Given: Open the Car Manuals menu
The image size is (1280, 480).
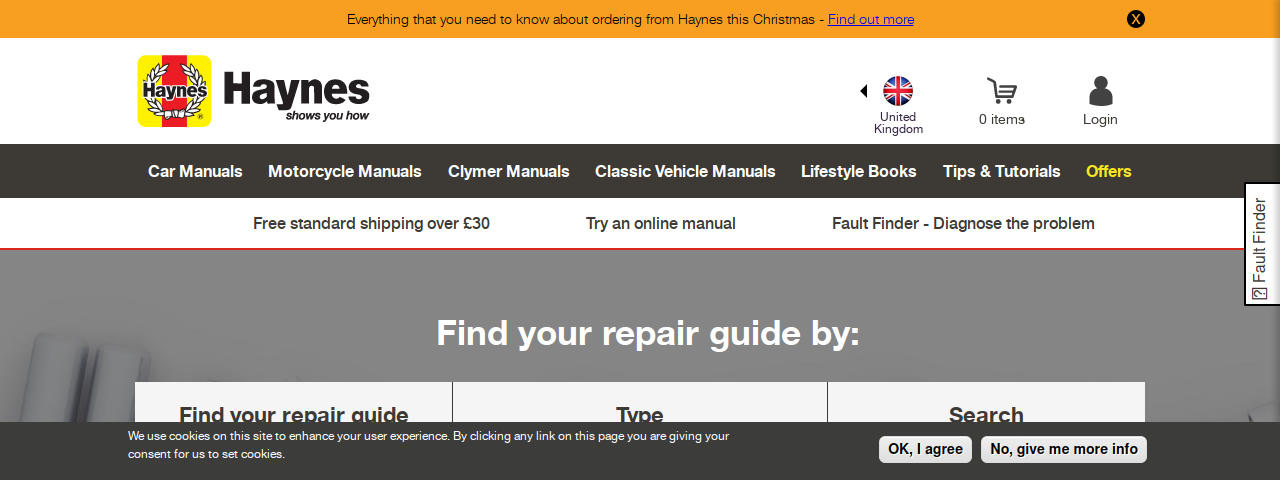Looking at the screenshot, I should pos(195,171).
